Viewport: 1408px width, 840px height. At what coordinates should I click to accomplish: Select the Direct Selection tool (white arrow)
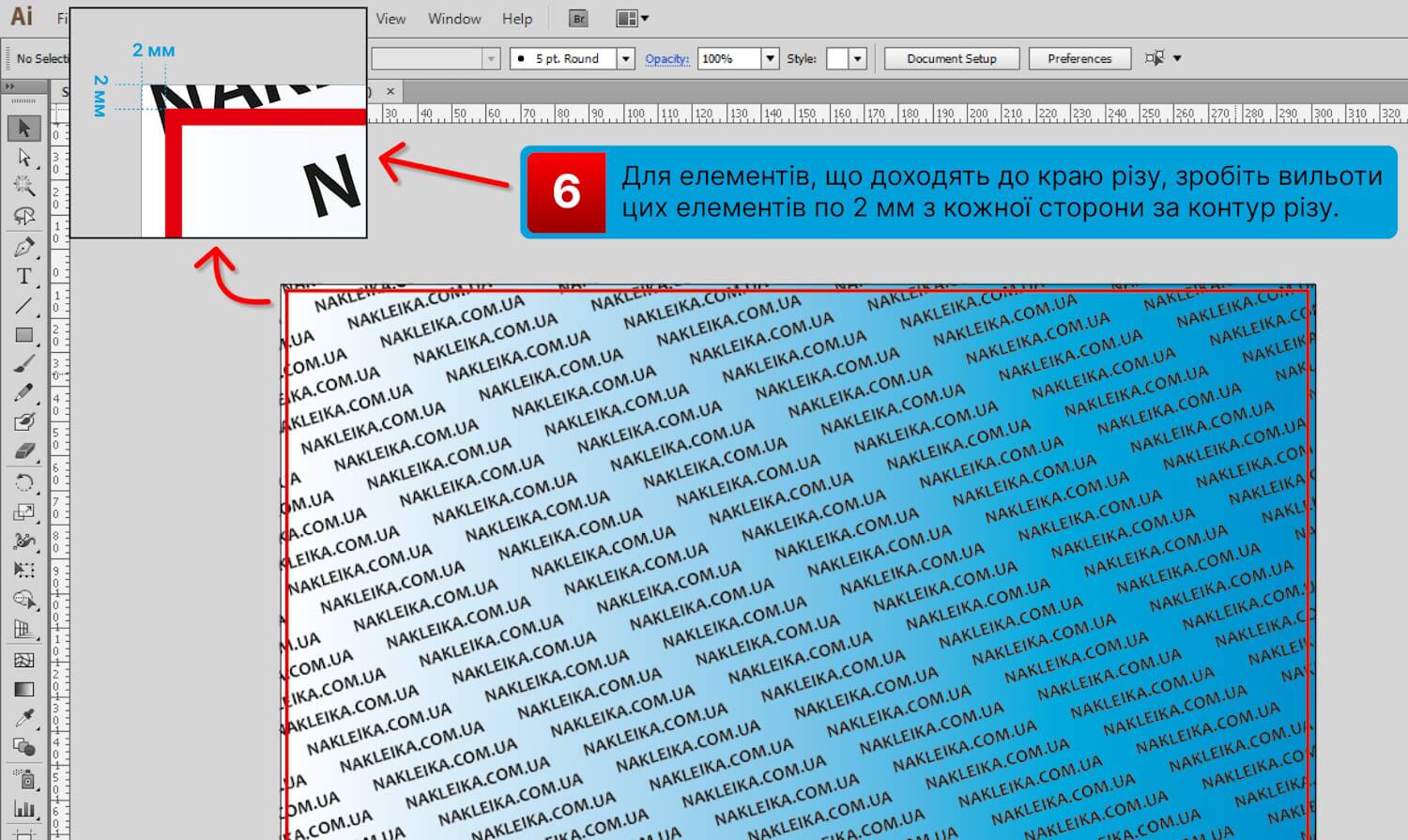pos(24,157)
